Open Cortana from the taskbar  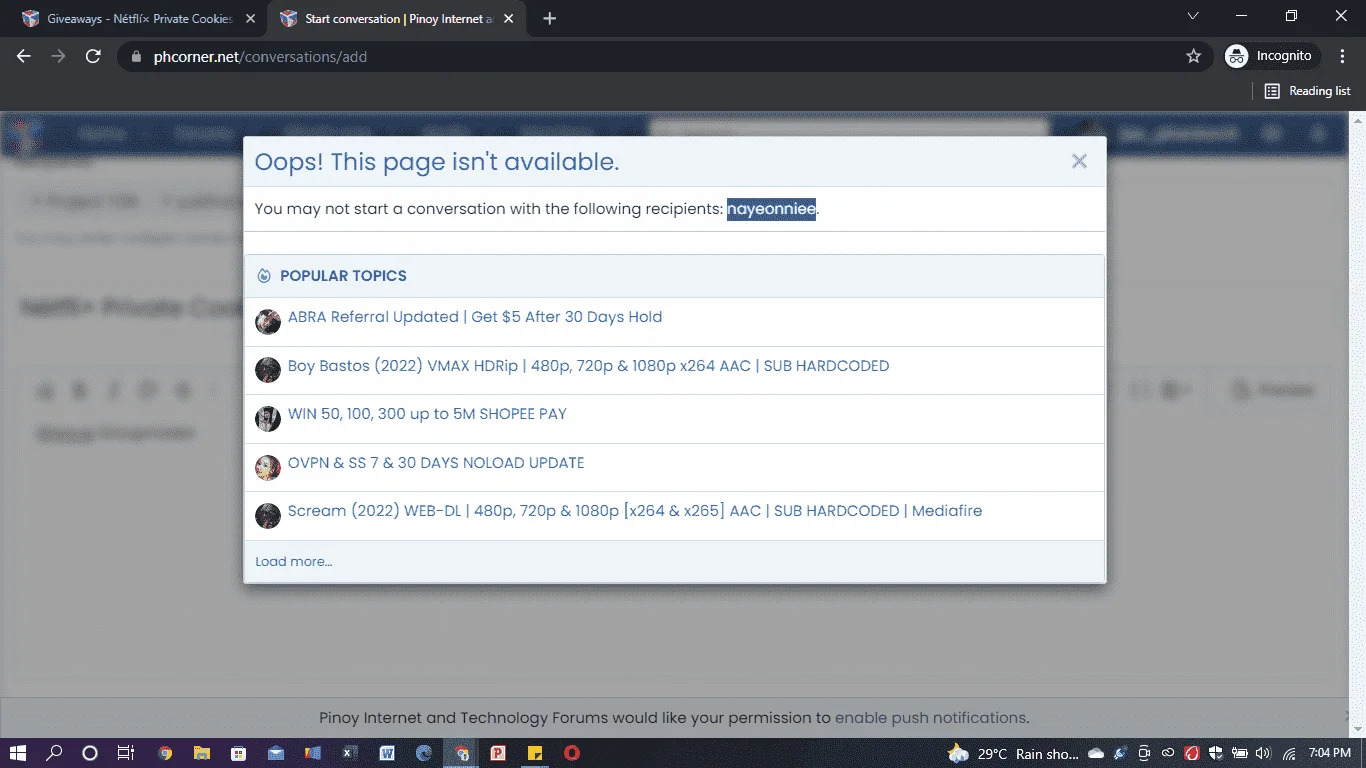(x=90, y=753)
